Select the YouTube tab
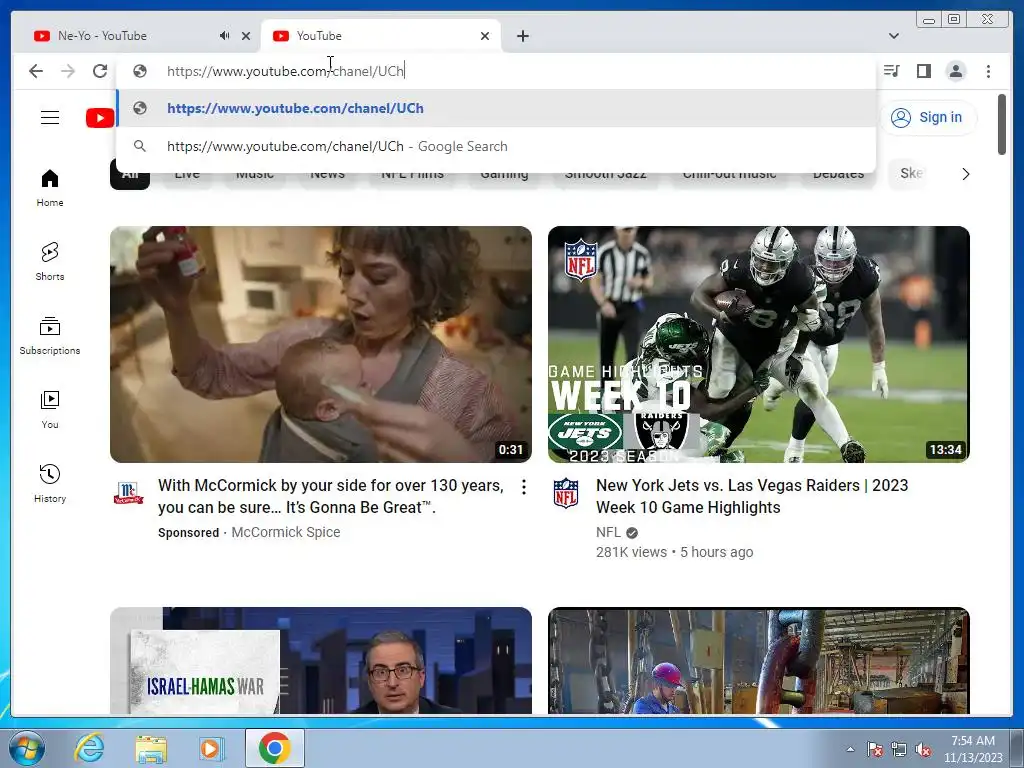The height and width of the screenshot is (768, 1024). pos(381,36)
